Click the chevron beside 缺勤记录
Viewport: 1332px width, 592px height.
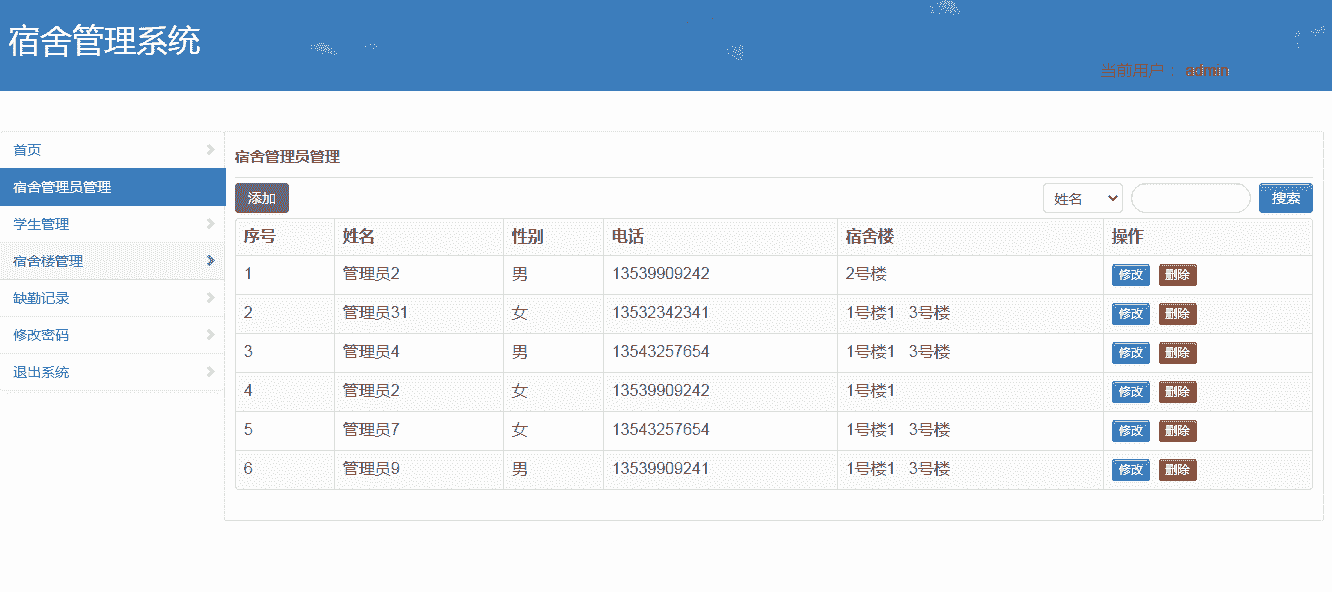(x=210, y=298)
